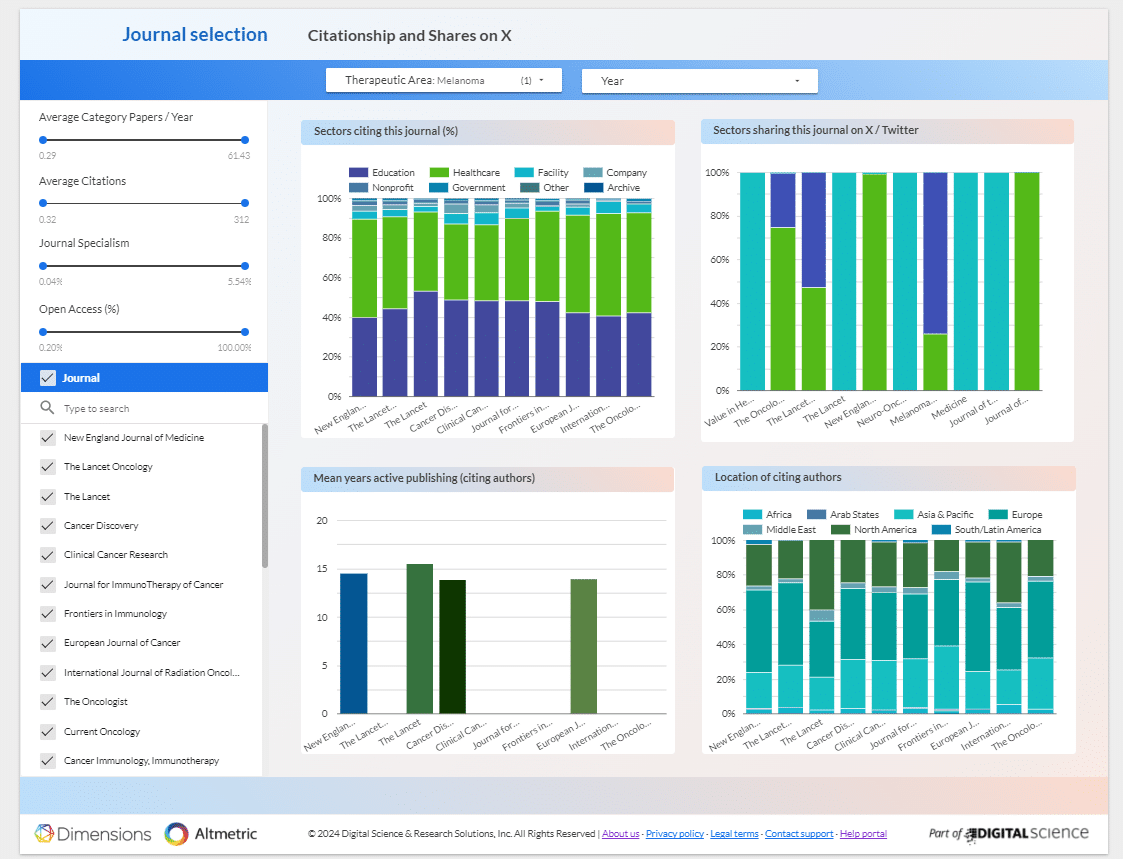Viewport: 1123px width, 859px height.
Task: Open the Privacy policy link
Action: (675, 834)
